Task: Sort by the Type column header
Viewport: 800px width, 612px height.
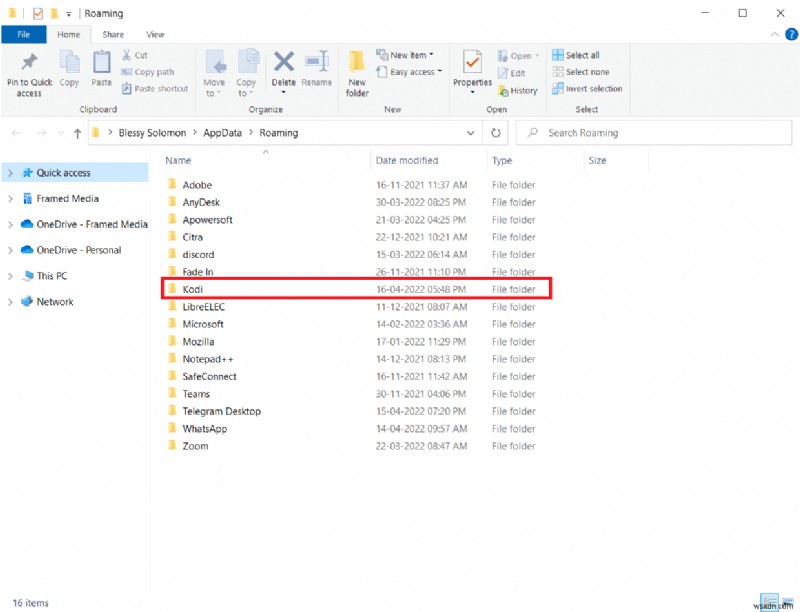Action: coord(502,161)
